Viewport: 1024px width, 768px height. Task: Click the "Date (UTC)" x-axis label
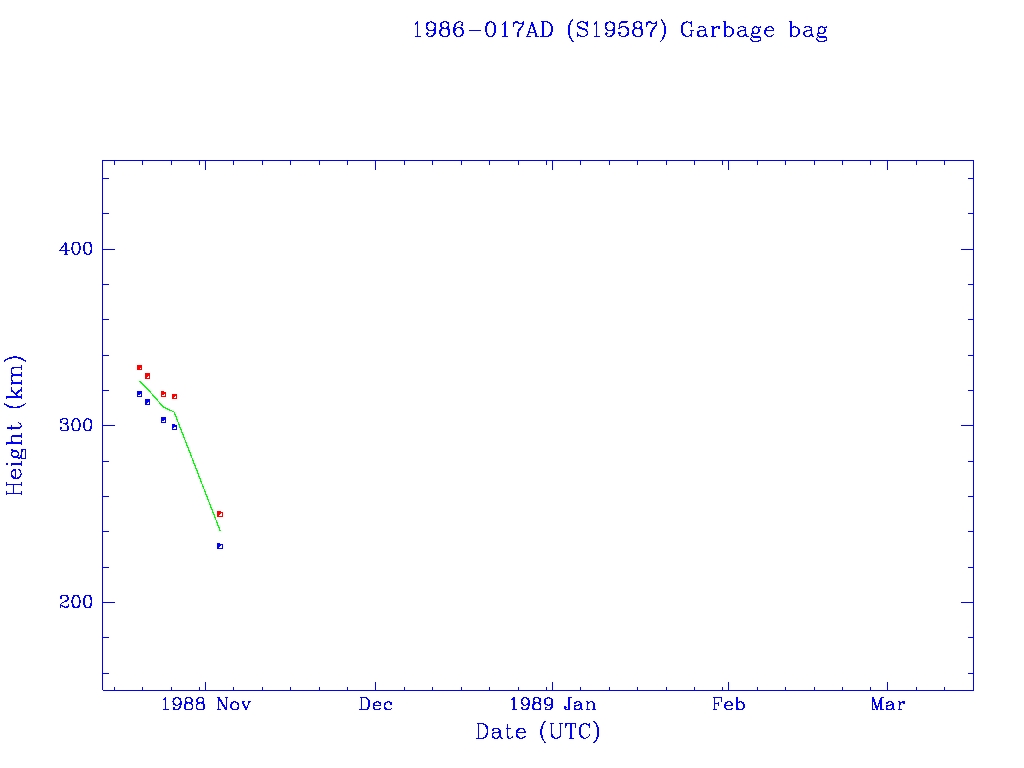[538, 732]
